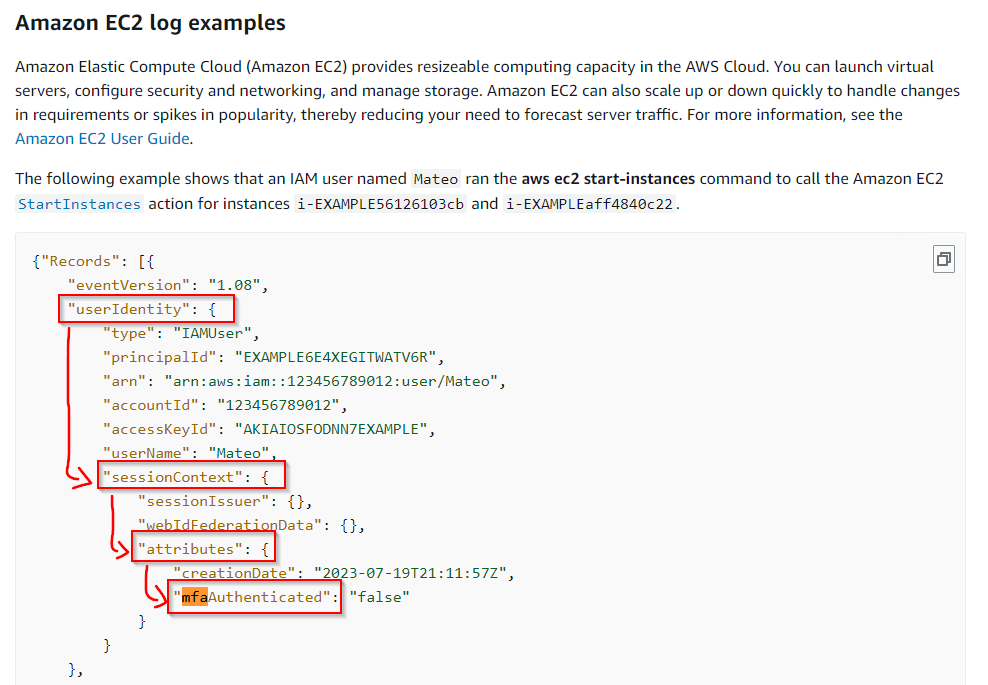Click the Amazon EC2 log examples heading
Image resolution: width=988 pixels, height=685 pixels.
tap(150, 22)
